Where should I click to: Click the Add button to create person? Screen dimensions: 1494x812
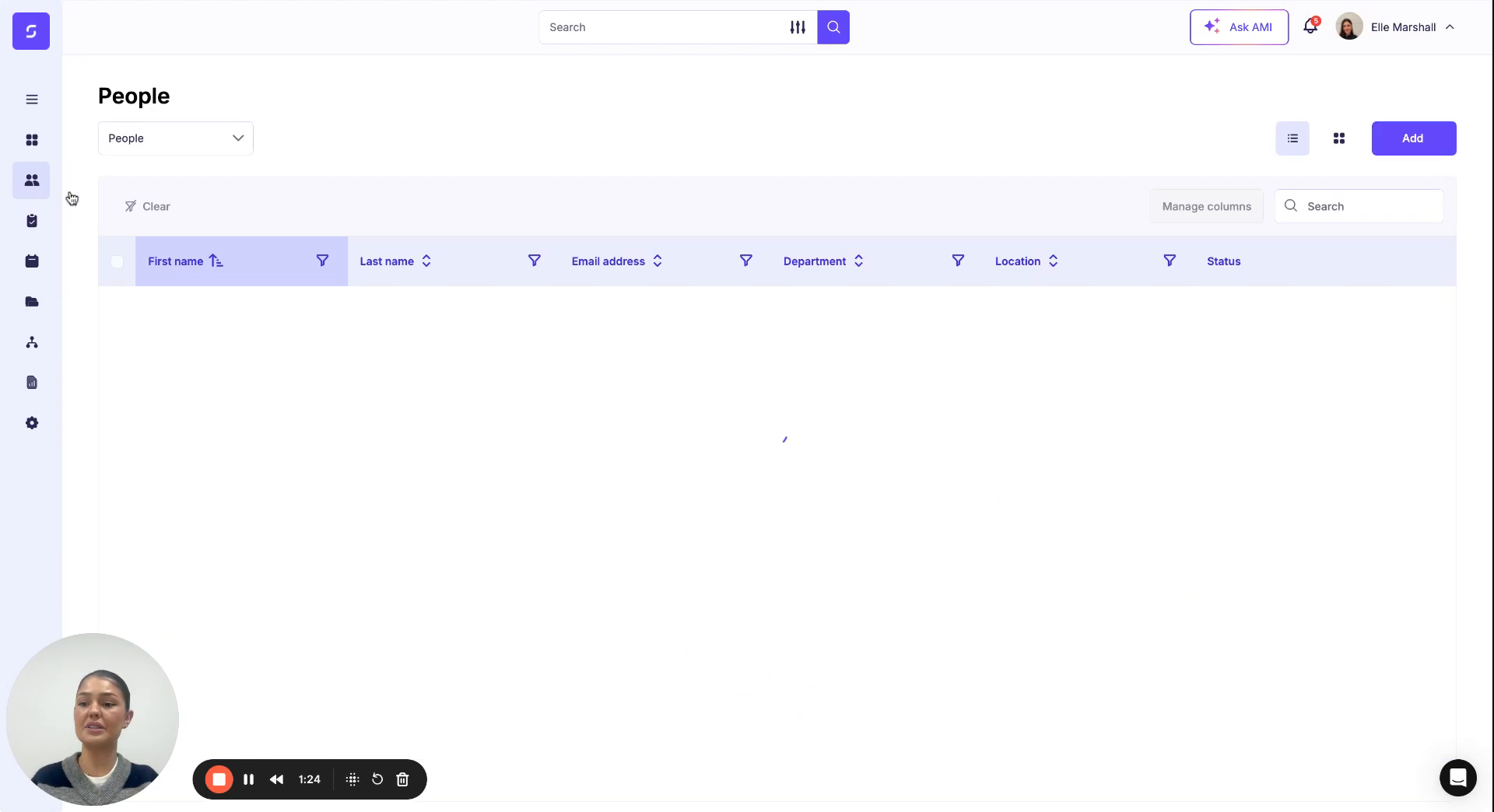pos(1413,138)
